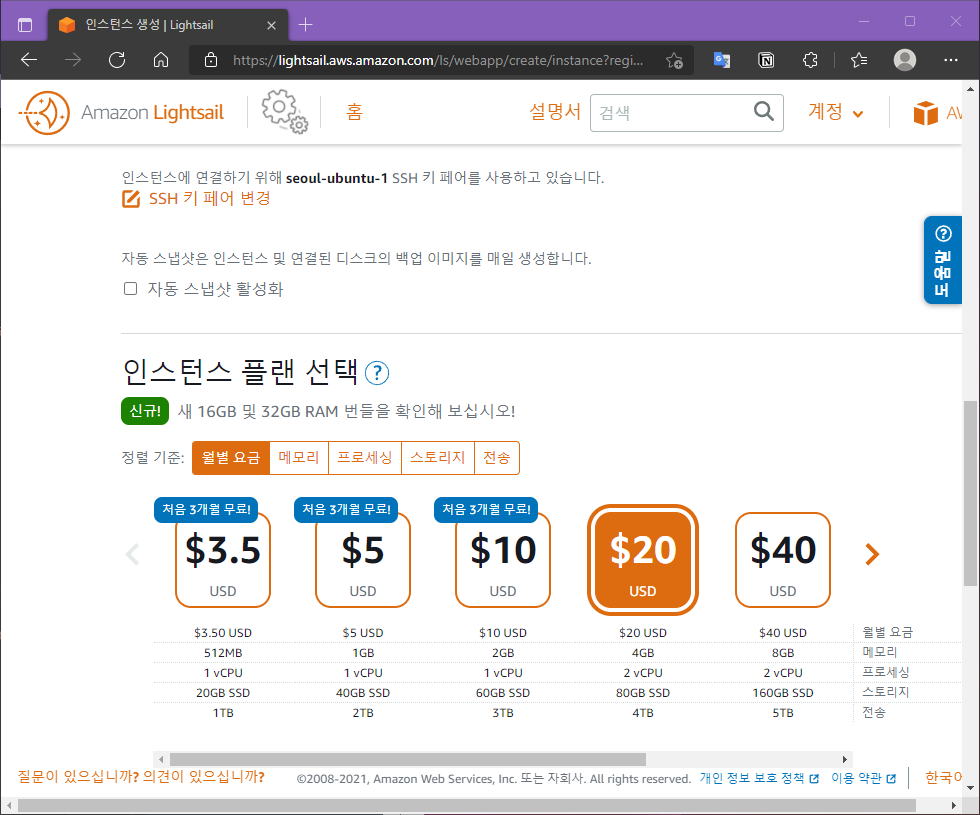
Task: Open the favorites list icon
Action: pos(859,60)
